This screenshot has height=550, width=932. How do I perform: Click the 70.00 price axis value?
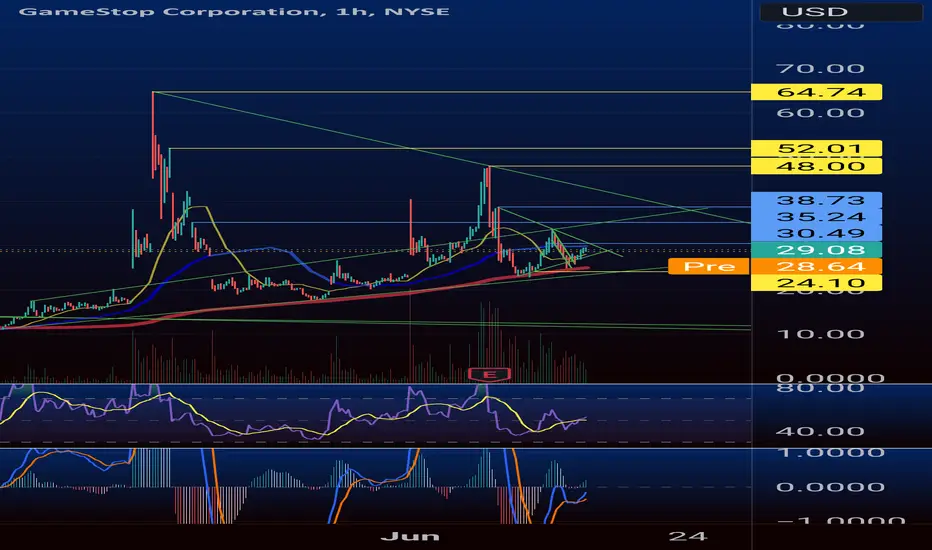820,69
